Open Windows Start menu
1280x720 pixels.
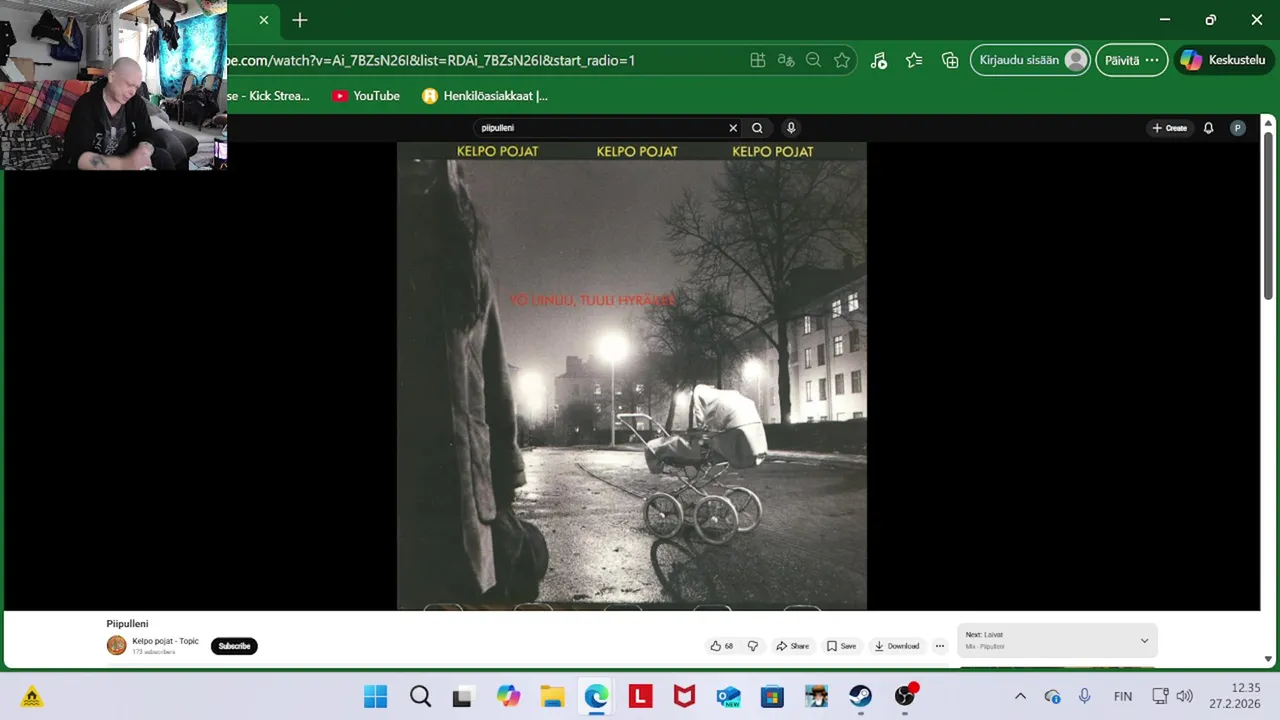tap(376, 696)
